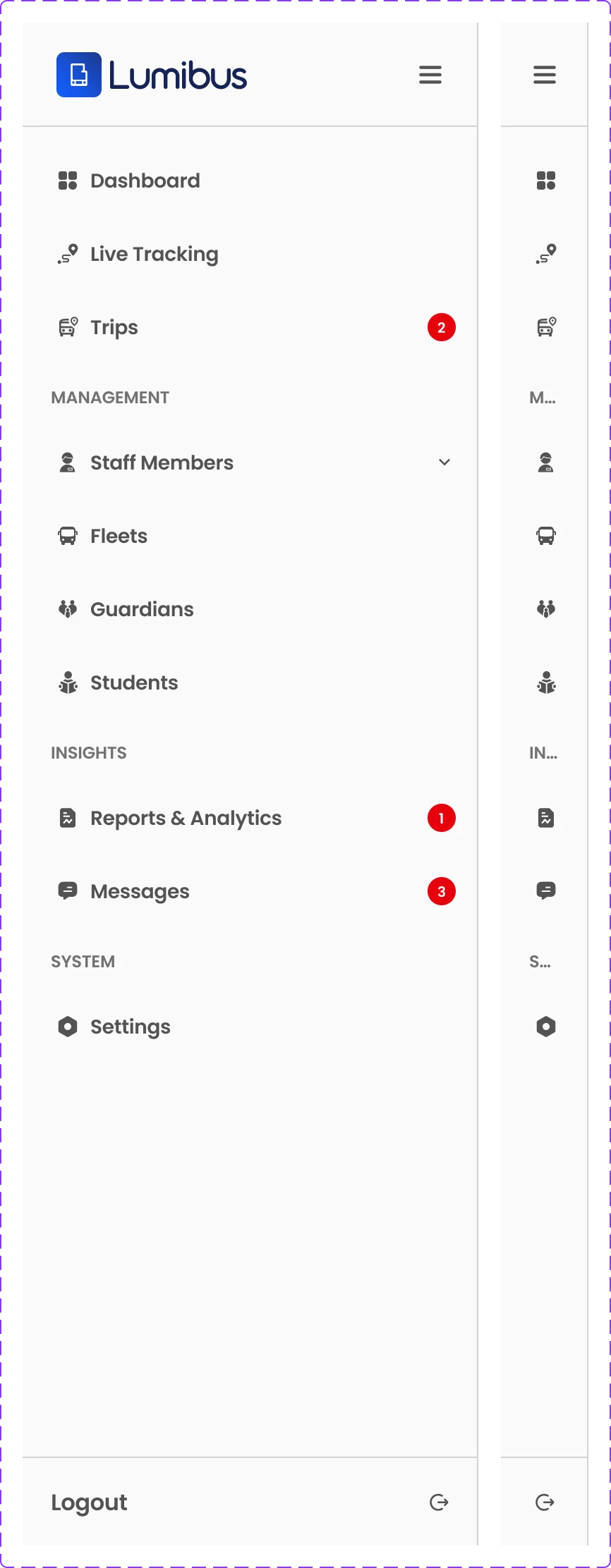611x1568 pixels.
Task: Click logout arrow icon in expanded footer
Action: coord(439,1502)
